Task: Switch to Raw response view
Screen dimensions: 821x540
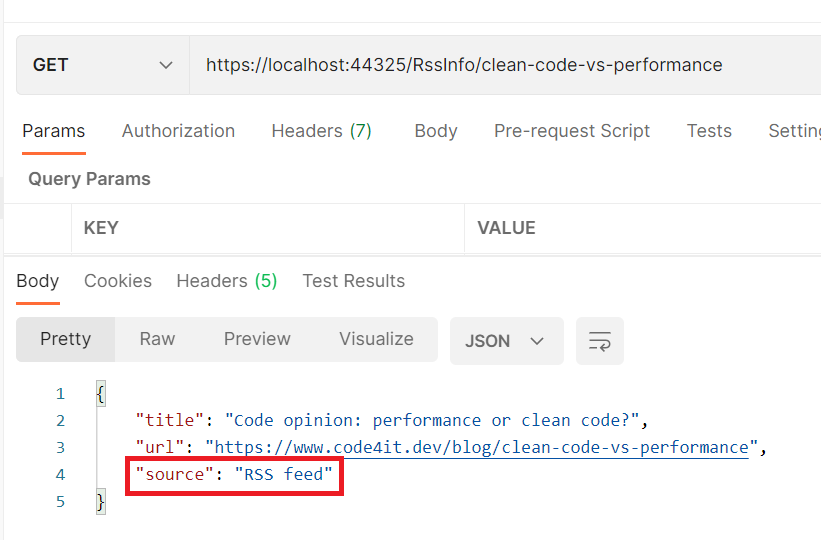Action: [x=157, y=339]
